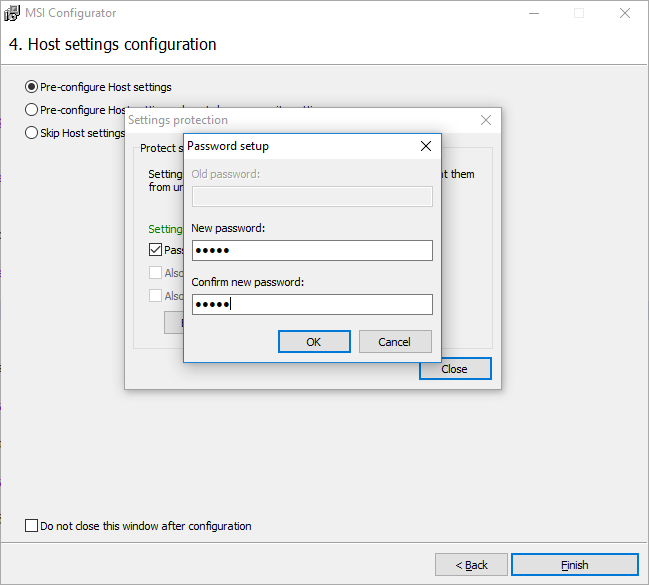Click the maximize button of MSI Configurator
Image resolution: width=649 pixels, height=585 pixels.
point(579,14)
